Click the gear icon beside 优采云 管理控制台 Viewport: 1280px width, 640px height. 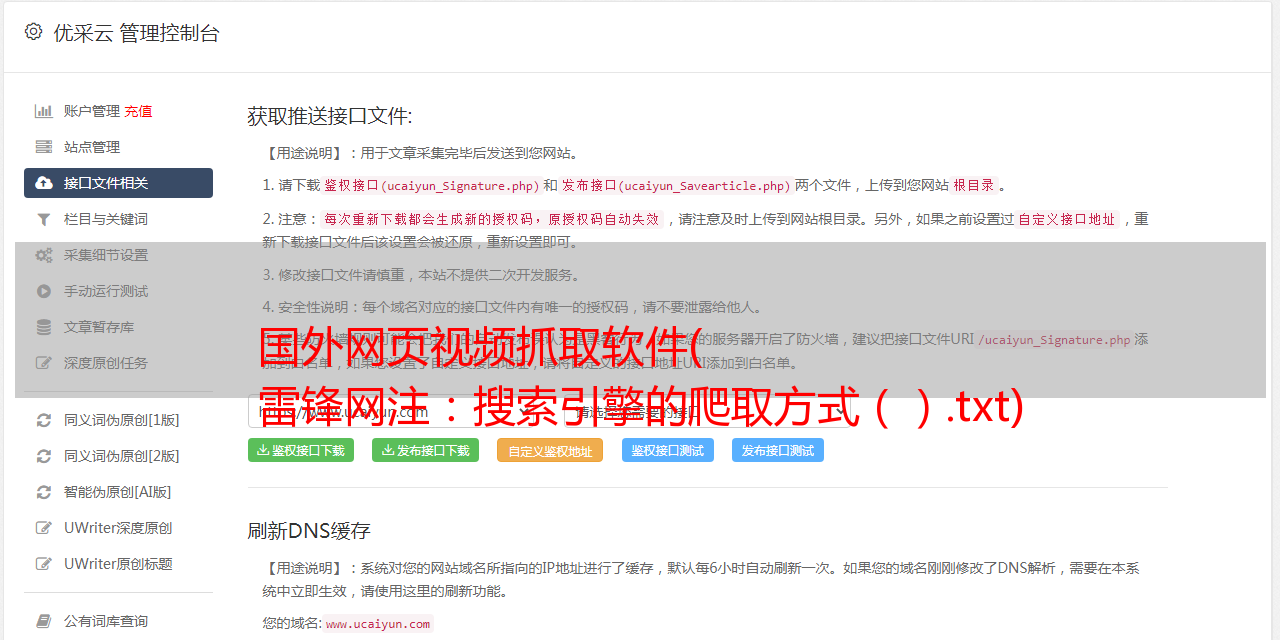coord(33,32)
